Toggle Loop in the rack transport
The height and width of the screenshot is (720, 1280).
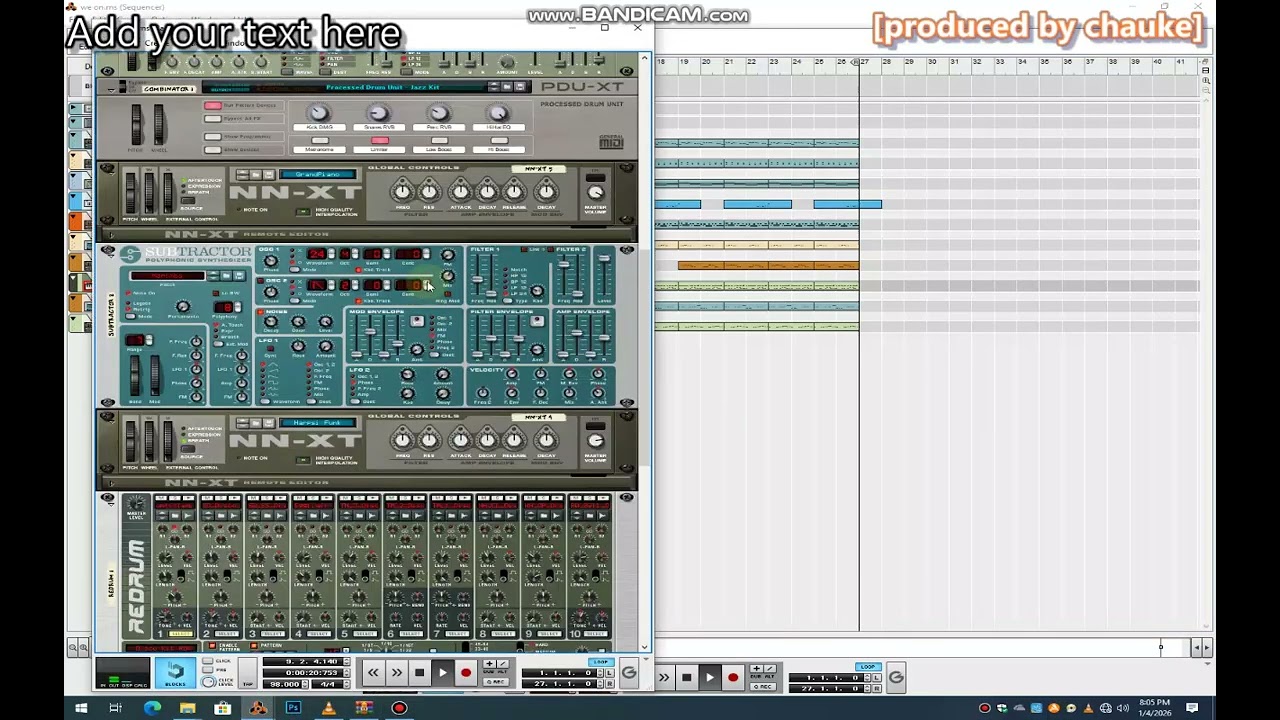[601, 662]
